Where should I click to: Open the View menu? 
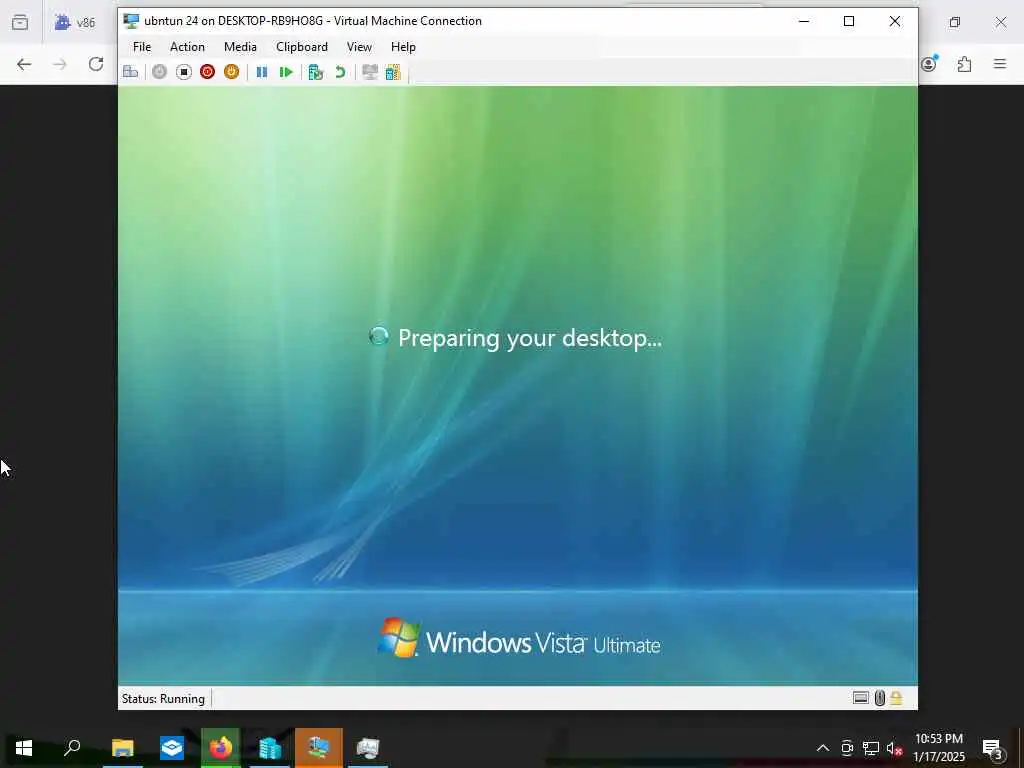(x=359, y=47)
